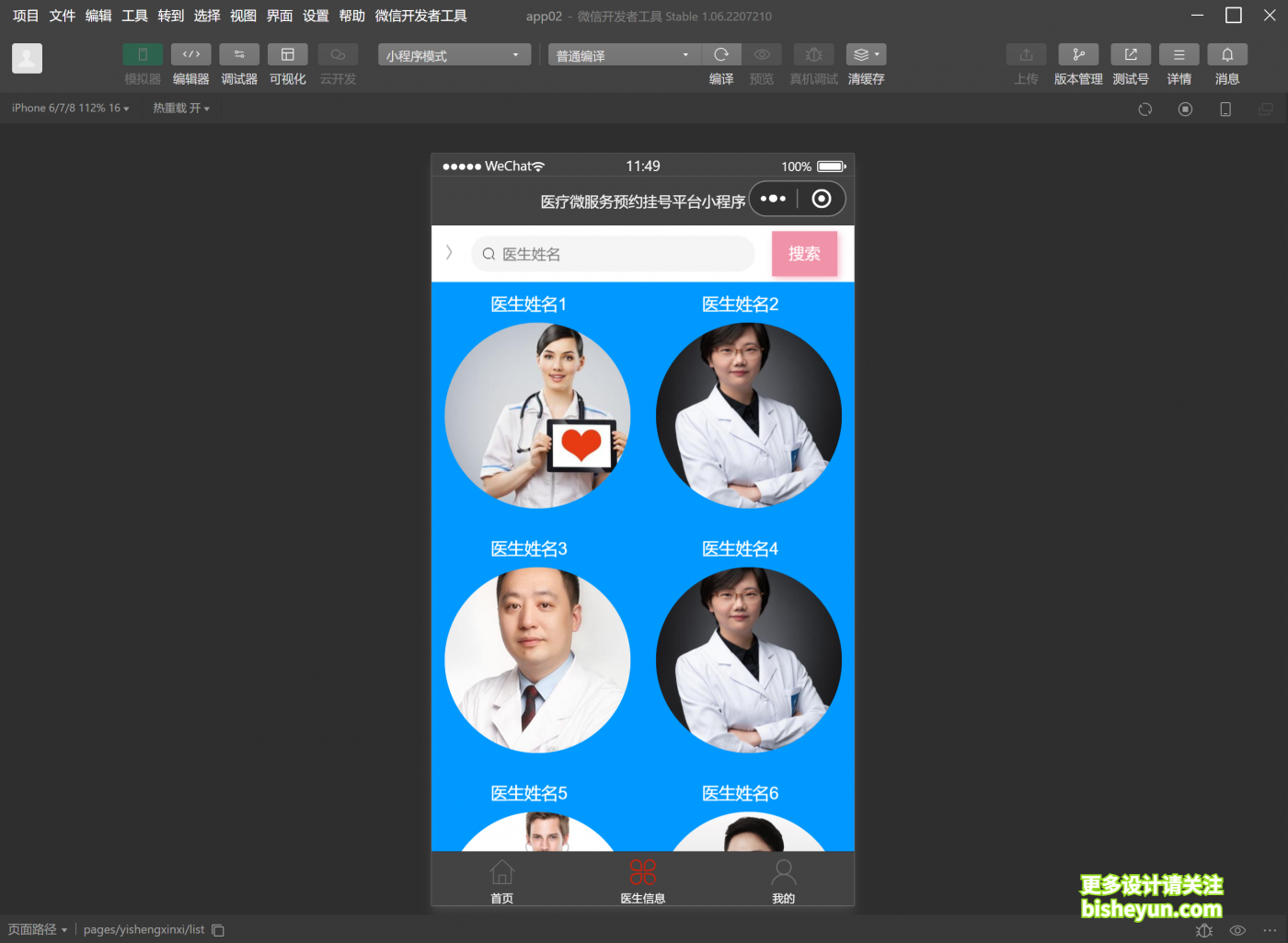Click the compile (编译) refresh icon
The width and height of the screenshot is (1288, 943).
721,54
